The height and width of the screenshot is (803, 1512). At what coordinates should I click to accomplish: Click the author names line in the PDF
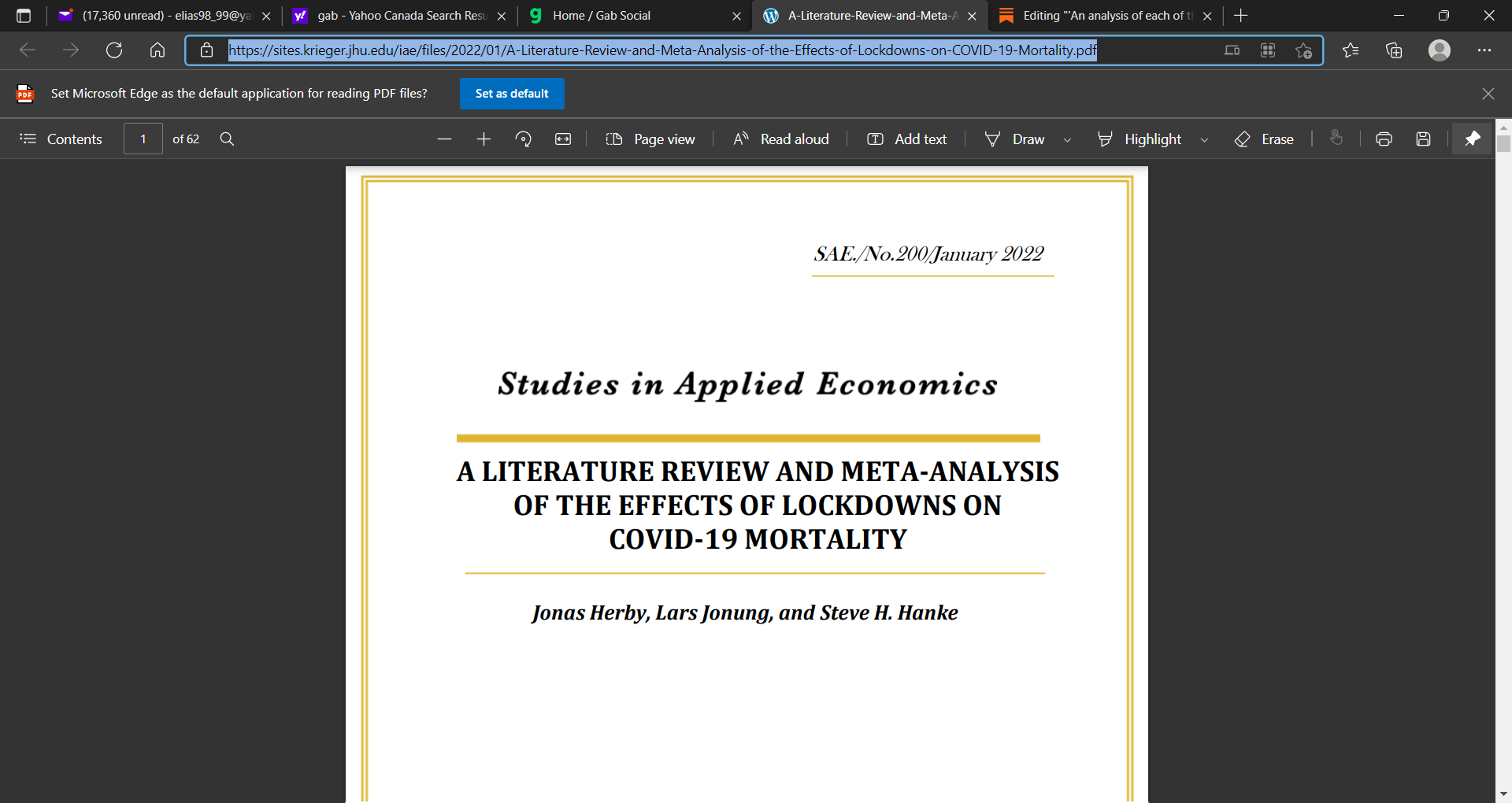[x=745, y=612]
